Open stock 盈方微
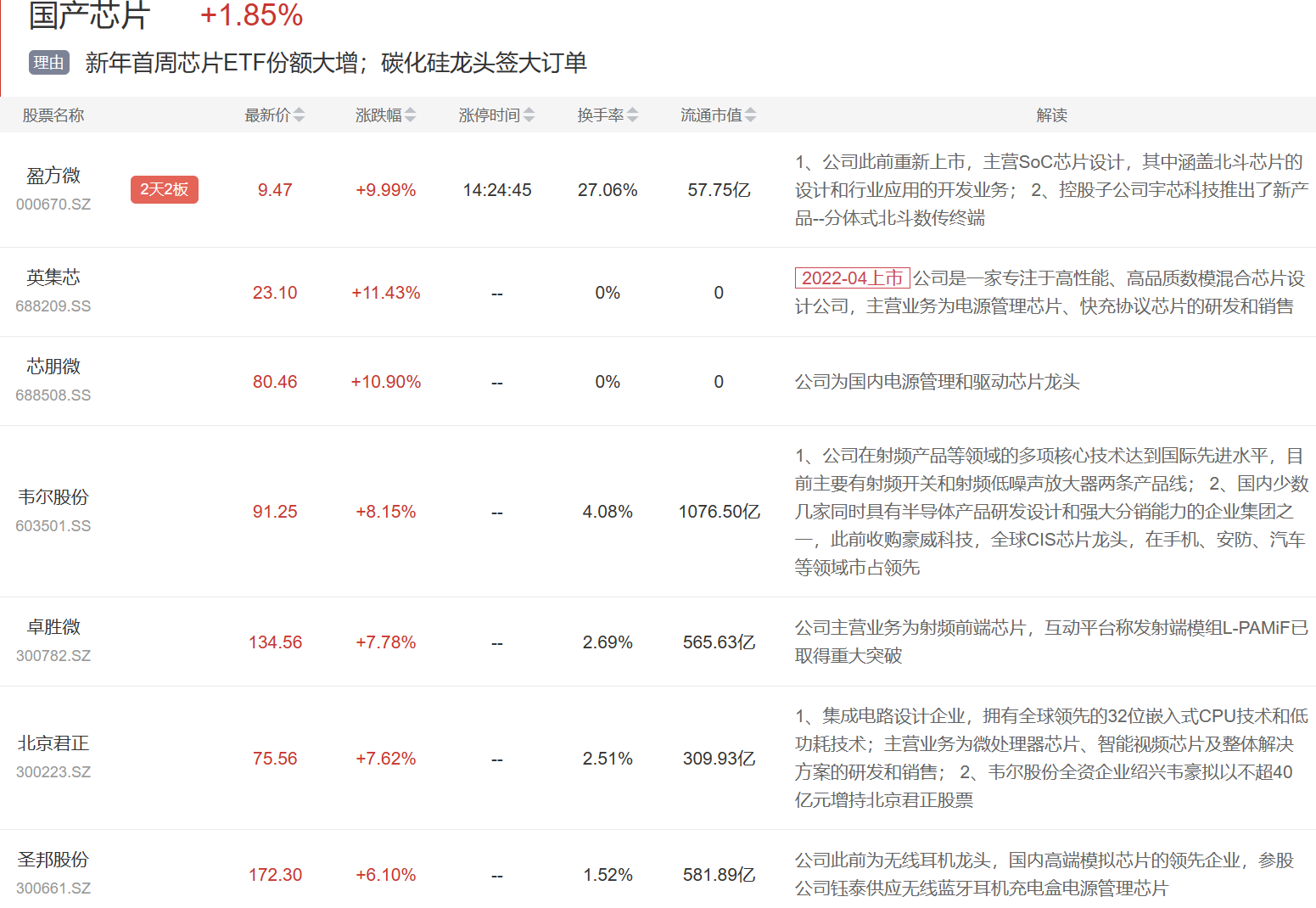Viewport: 1316px width, 908px height. tap(53, 176)
